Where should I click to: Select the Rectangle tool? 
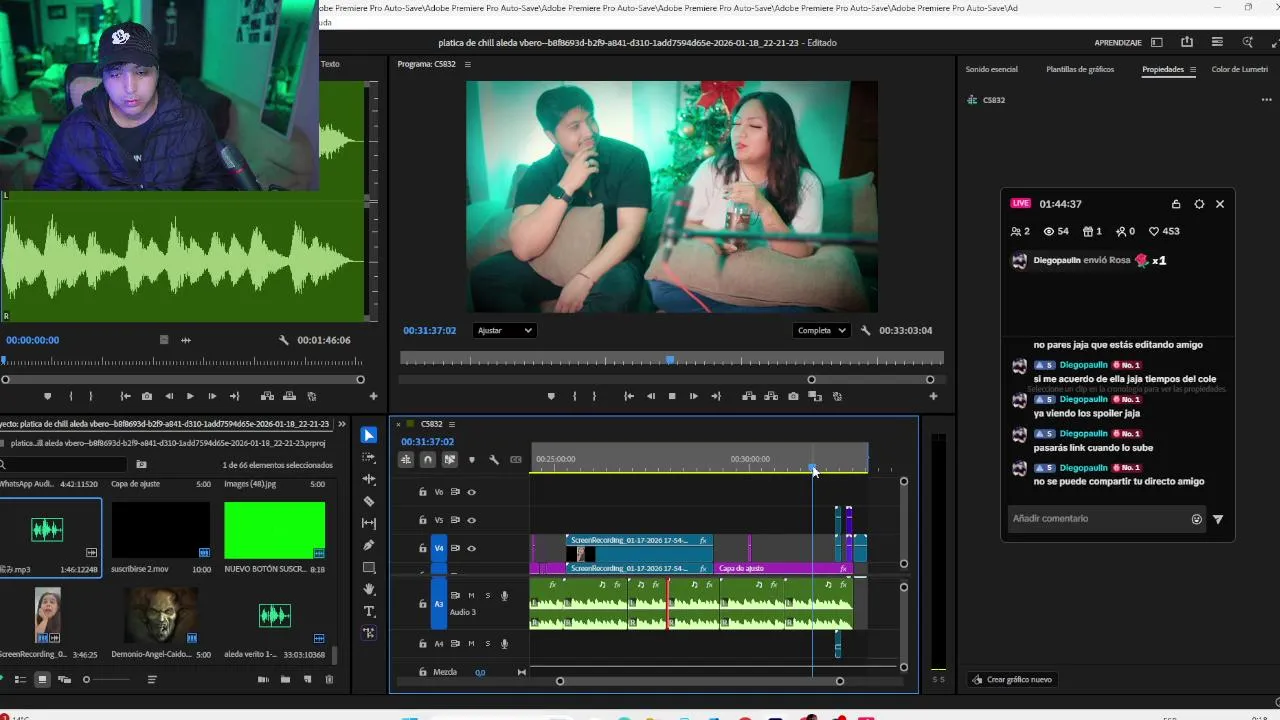pos(369,567)
